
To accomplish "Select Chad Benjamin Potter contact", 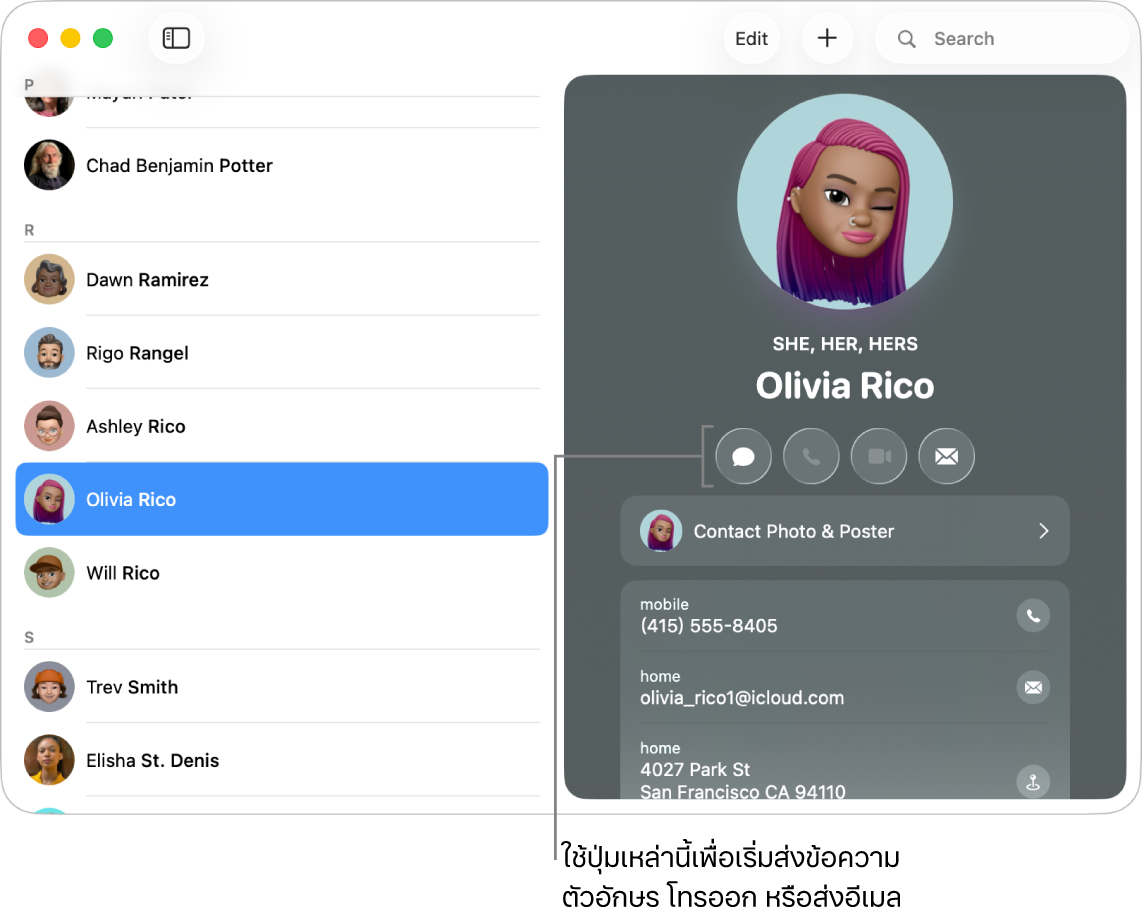I will coord(281,166).
